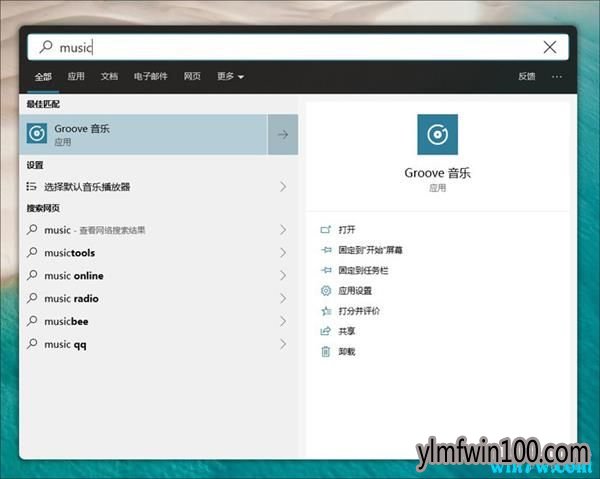The width and height of the screenshot is (600, 479).
Task: Click the settings list icon beside 选择默认音乐播放器
Action: [31, 186]
